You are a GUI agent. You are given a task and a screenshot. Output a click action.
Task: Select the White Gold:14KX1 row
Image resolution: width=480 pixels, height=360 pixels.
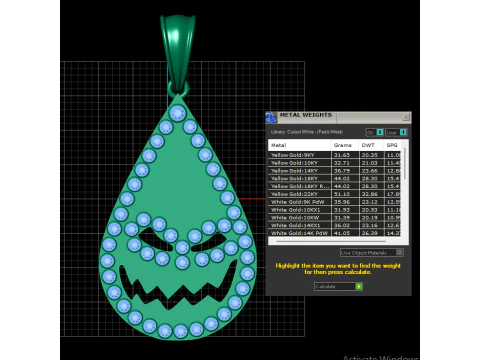pyautogui.click(x=335, y=225)
